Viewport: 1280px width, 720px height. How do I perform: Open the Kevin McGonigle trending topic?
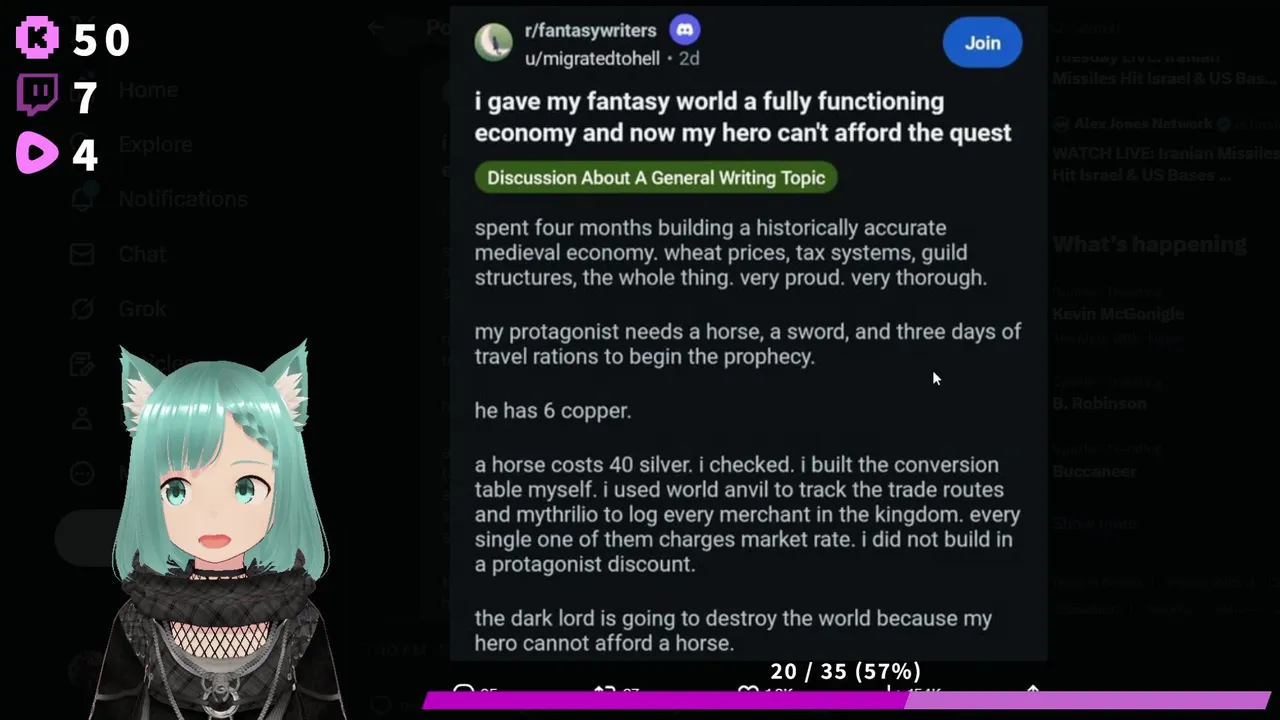pos(1118,314)
